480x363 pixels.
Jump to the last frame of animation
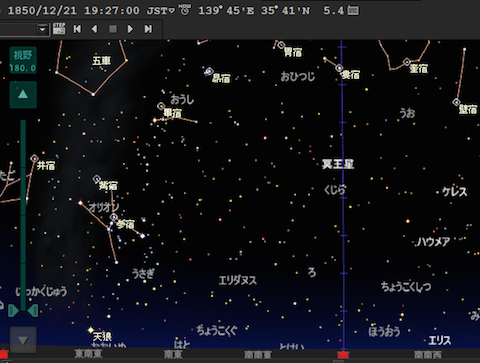pyautogui.click(x=148, y=29)
